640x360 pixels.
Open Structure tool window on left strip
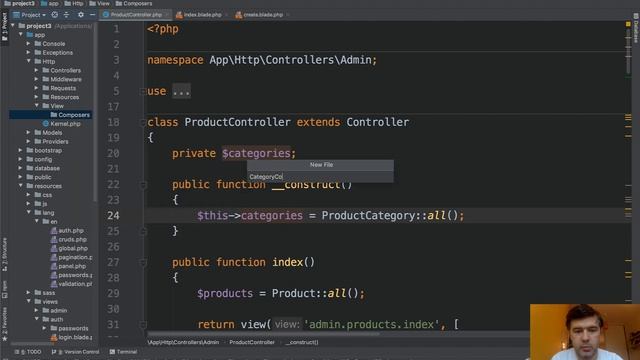(x=4, y=254)
